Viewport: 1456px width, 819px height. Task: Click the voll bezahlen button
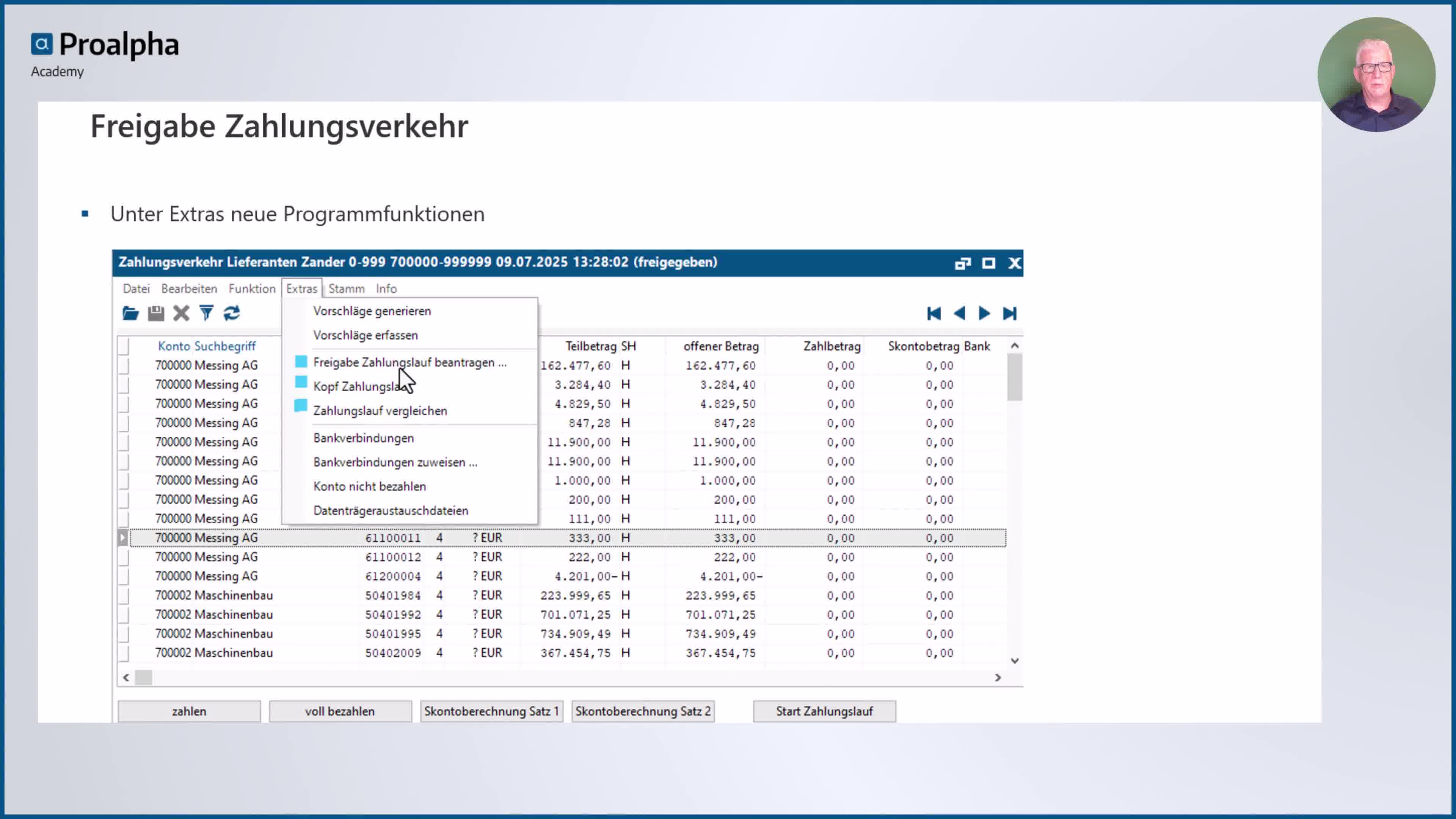pyautogui.click(x=340, y=712)
